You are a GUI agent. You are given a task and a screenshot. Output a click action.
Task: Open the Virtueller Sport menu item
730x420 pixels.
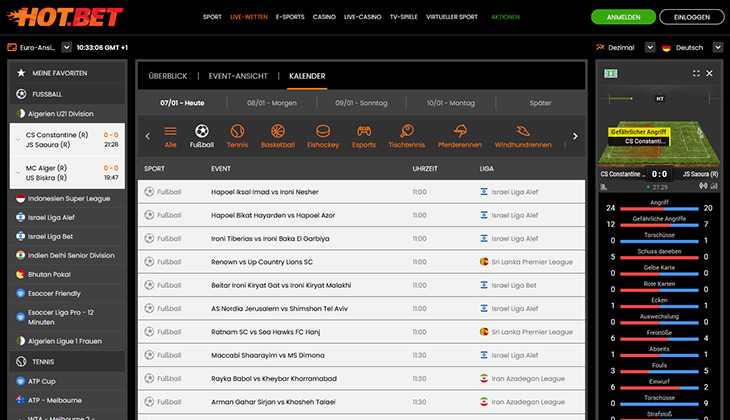(x=452, y=17)
